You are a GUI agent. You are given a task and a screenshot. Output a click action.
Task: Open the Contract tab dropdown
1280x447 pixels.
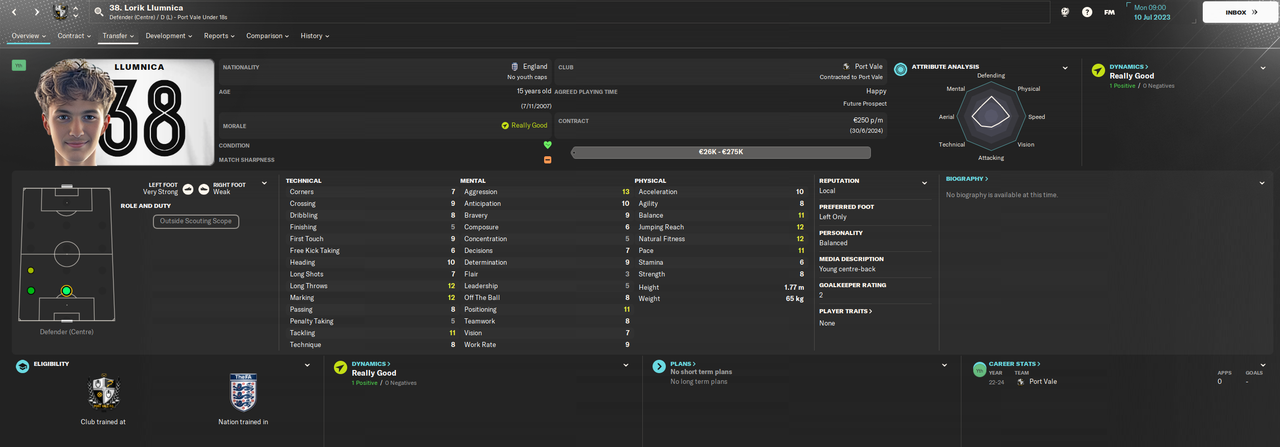[75, 36]
